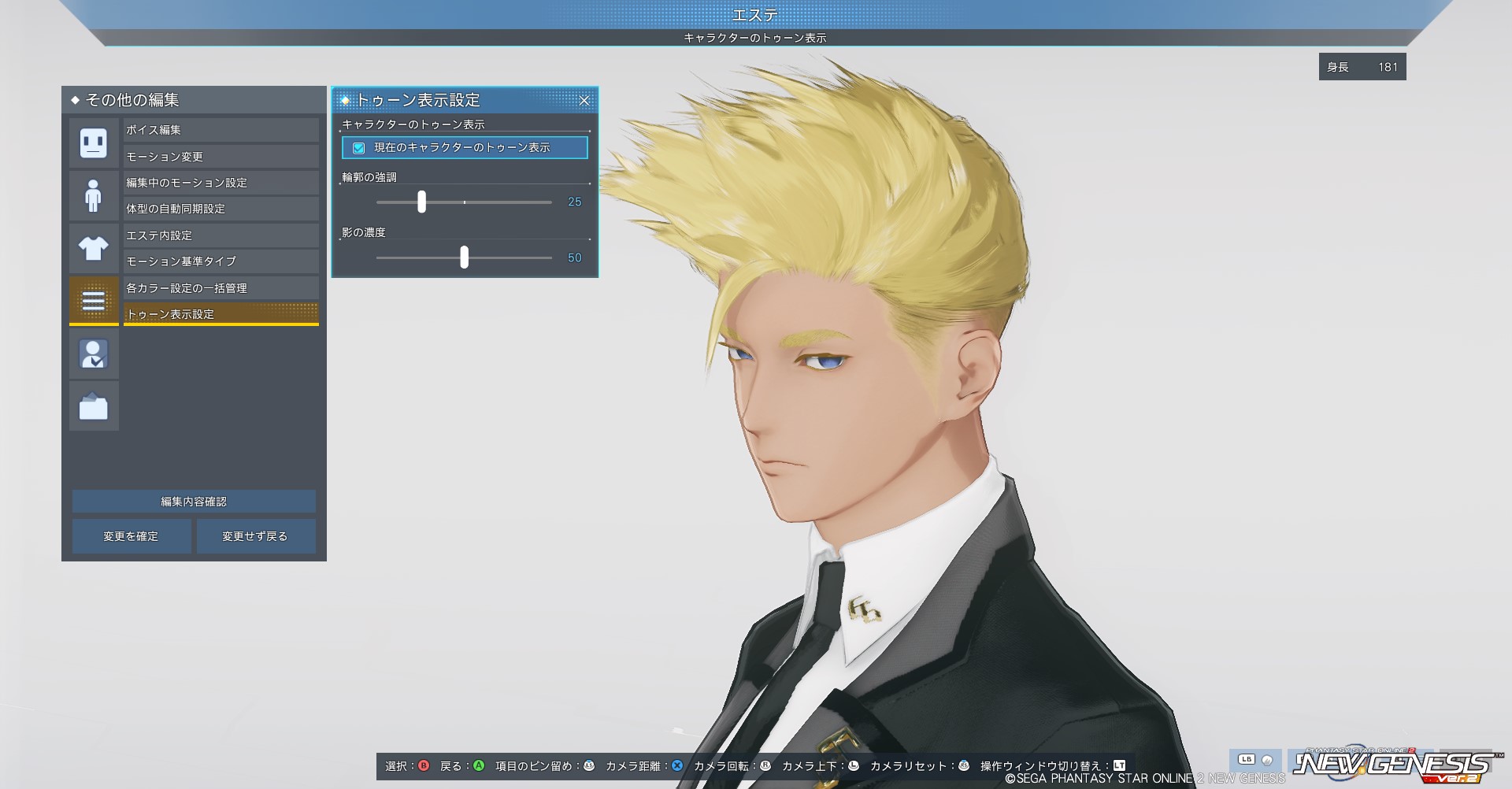
Task: Click the LT 操作ウィンドウ切り替え hint icon
Action: [1120, 765]
